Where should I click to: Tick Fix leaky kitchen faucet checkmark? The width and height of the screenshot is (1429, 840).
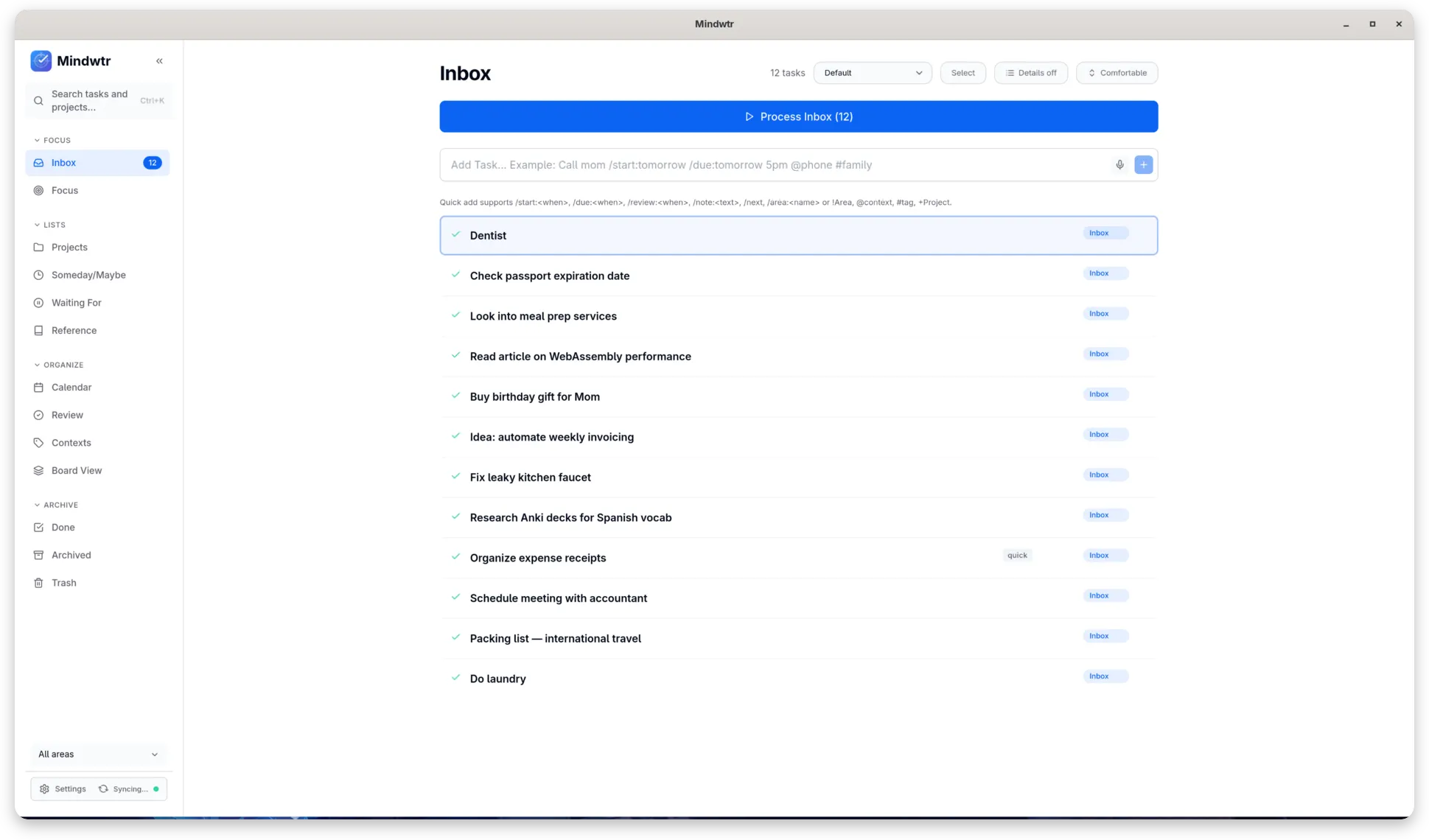click(455, 477)
